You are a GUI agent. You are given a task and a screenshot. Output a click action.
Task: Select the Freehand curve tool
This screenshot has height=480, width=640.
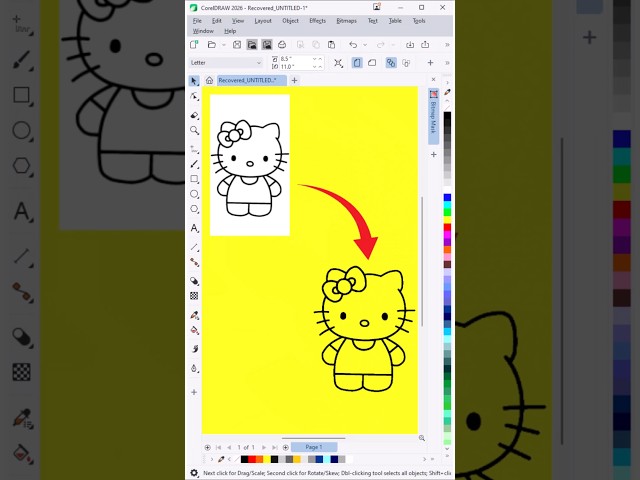point(194,149)
